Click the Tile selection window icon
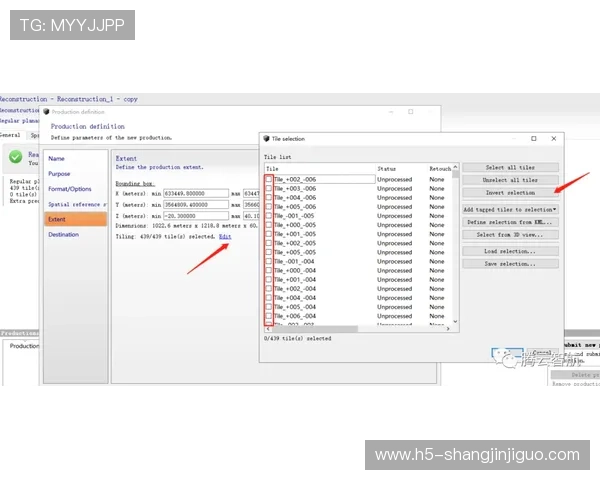The image size is (600, 480). pos(266,139)
